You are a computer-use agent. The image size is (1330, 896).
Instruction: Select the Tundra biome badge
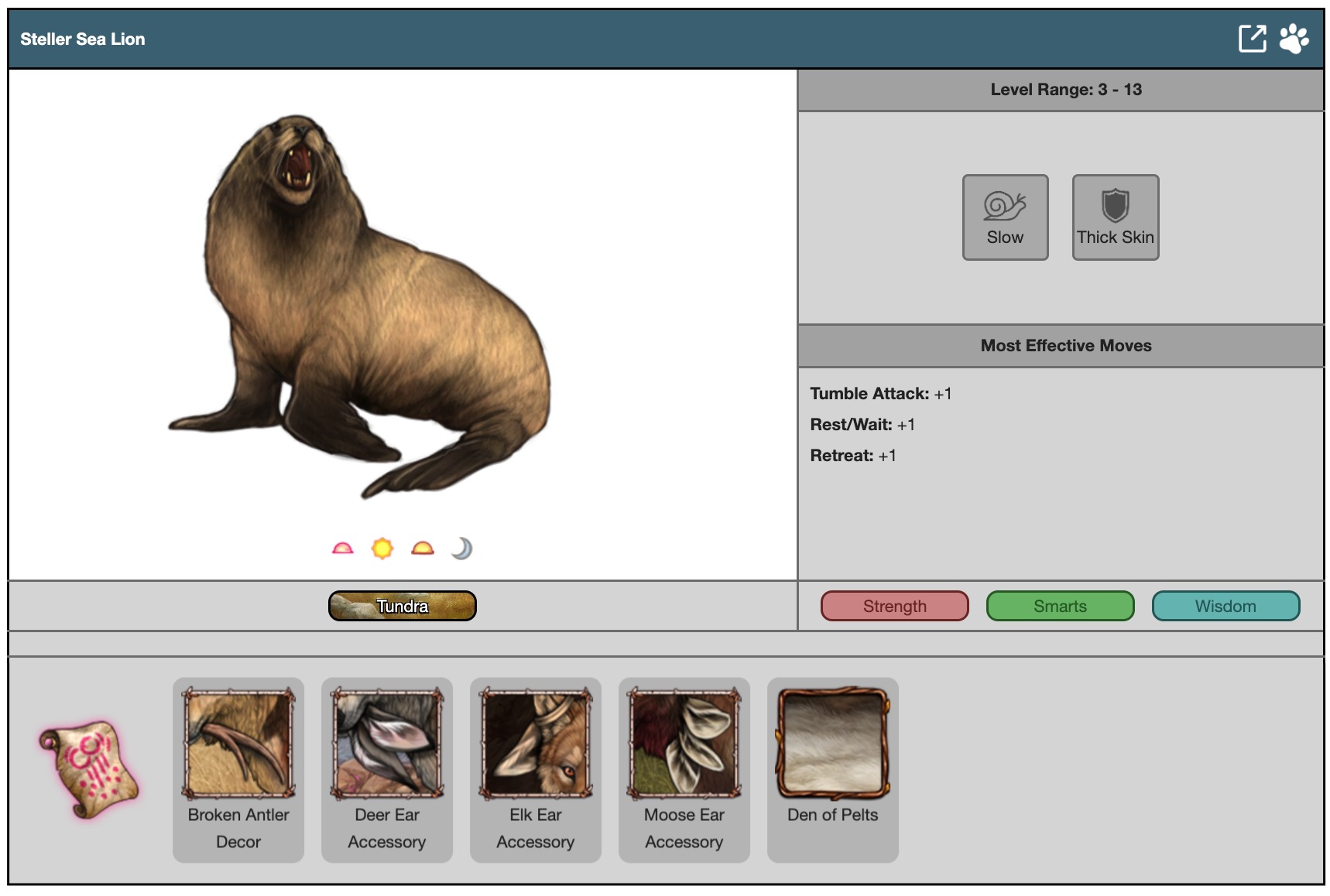pyautogui.click(x=402, y=606)
